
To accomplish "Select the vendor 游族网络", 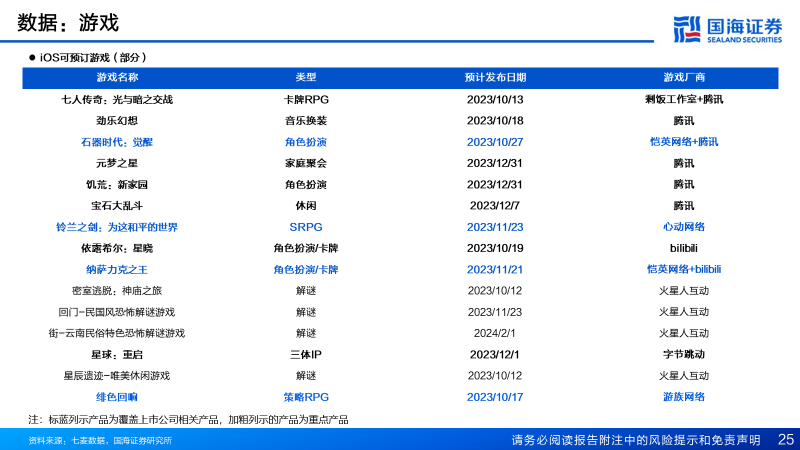I will (x=684, y=397).
